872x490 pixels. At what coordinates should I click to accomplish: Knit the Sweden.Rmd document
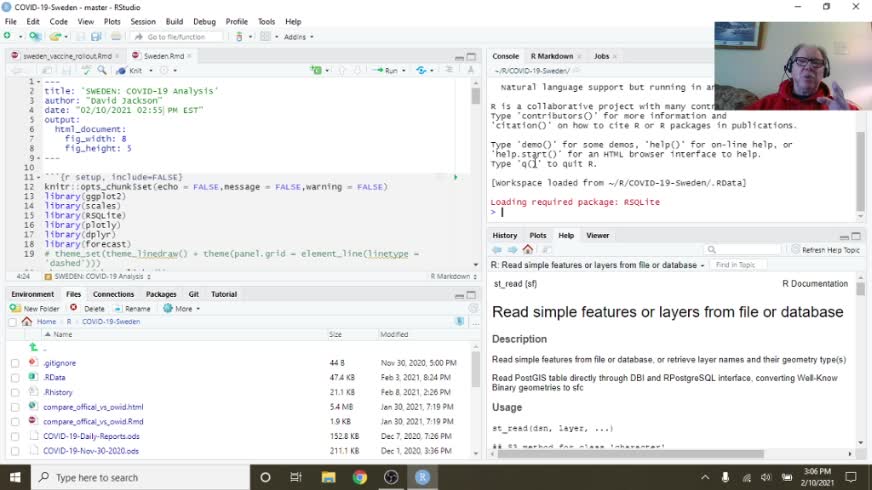click(130, 71)
